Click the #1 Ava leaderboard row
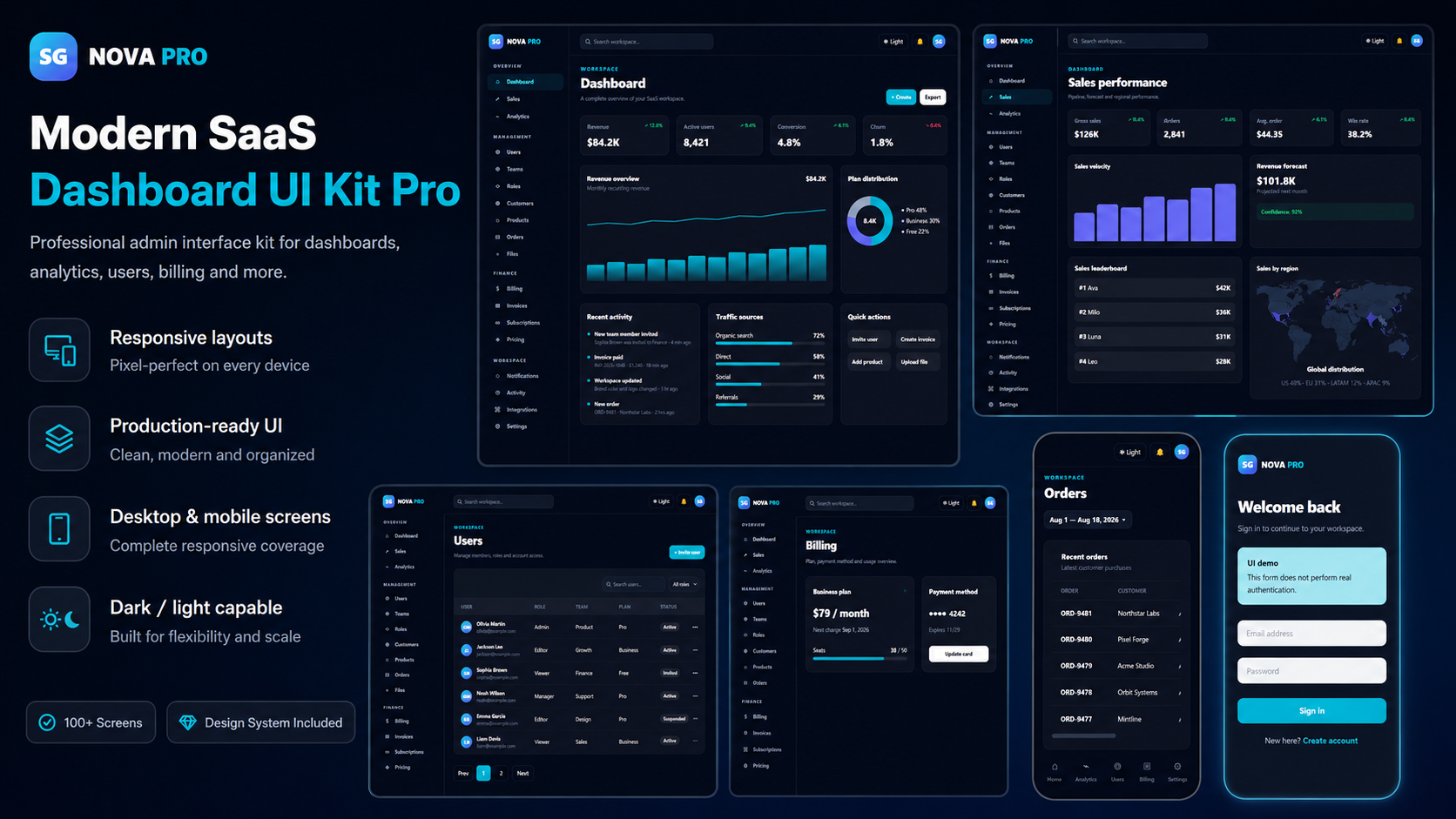This screenshot has height=819, width=1456. coord(1155,288)
